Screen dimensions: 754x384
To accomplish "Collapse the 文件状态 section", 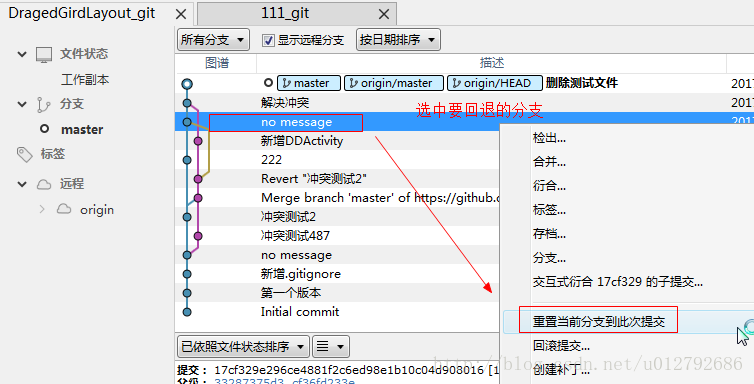I will click(x=22, y=54).
